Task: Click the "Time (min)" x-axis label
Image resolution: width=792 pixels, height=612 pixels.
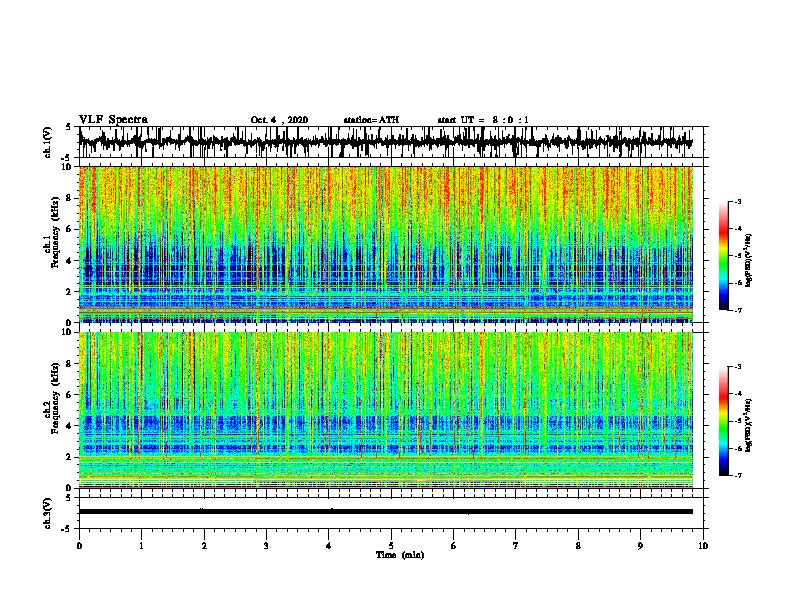Action: 400,555
